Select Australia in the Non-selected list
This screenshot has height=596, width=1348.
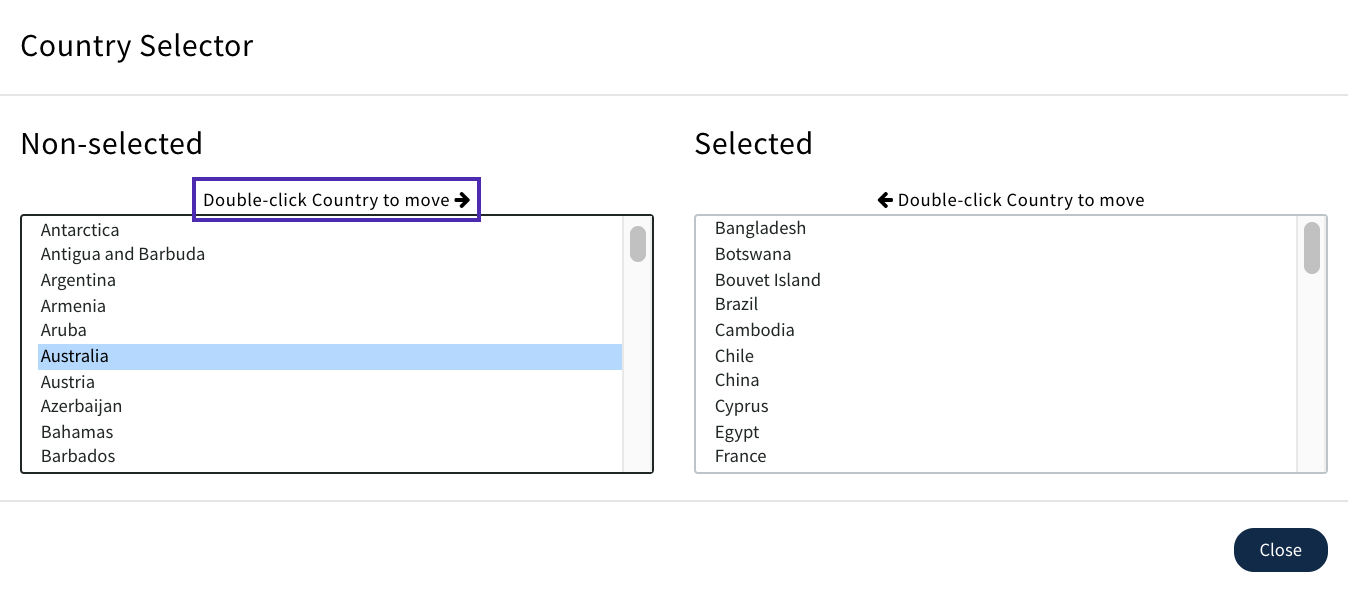coord(75,356)
